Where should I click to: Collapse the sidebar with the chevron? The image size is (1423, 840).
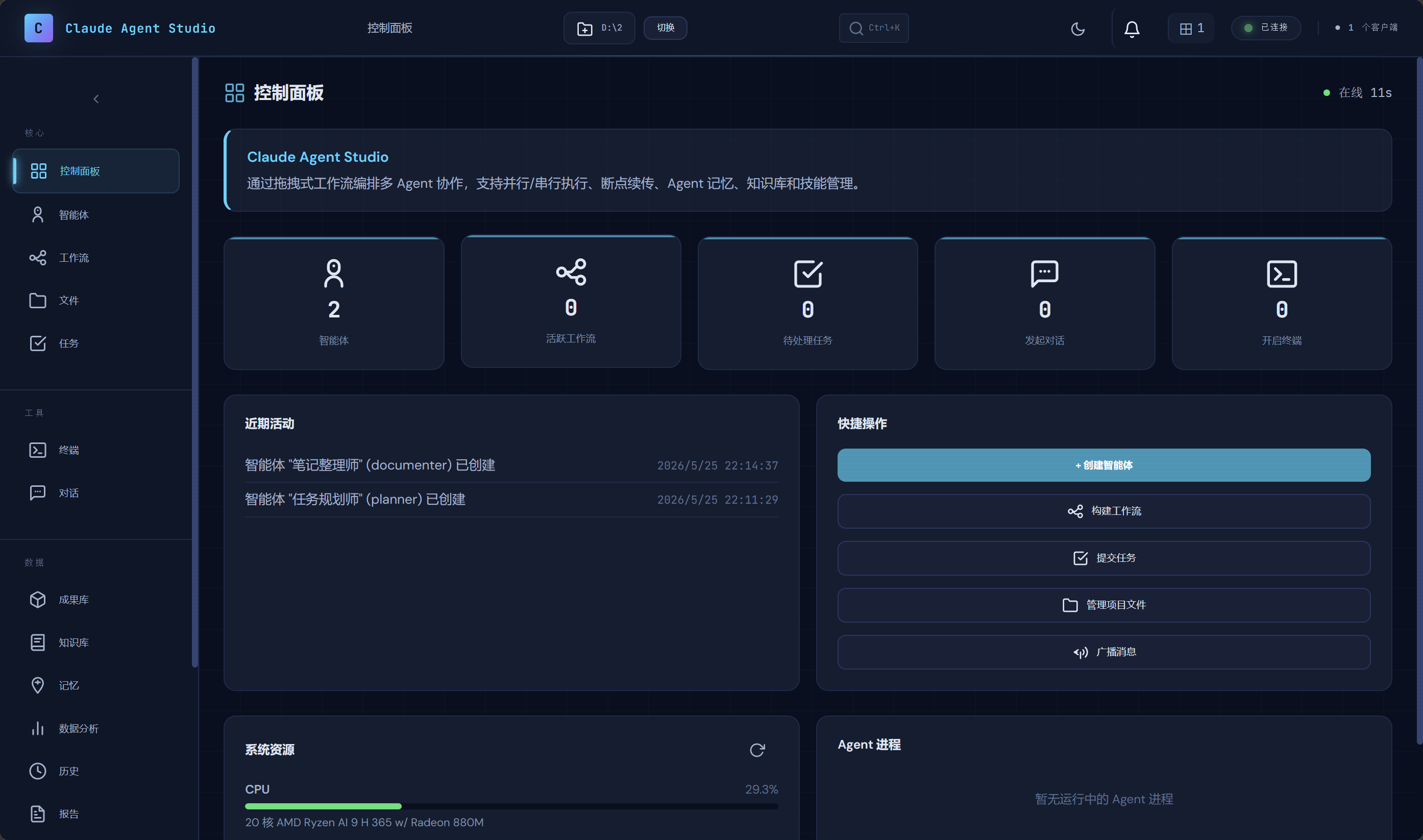96,99
